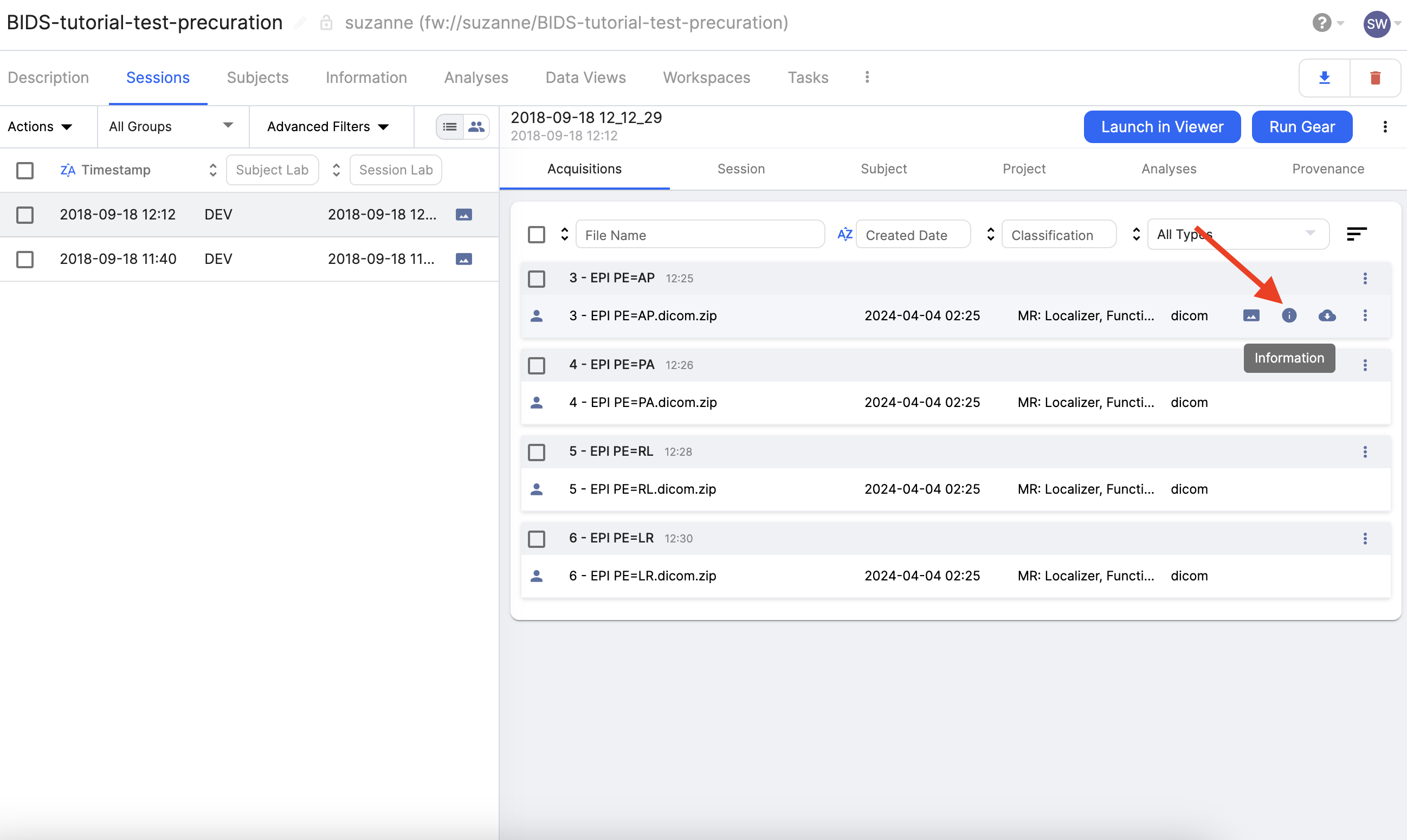Select the Session detail tab

click(741, 169)
